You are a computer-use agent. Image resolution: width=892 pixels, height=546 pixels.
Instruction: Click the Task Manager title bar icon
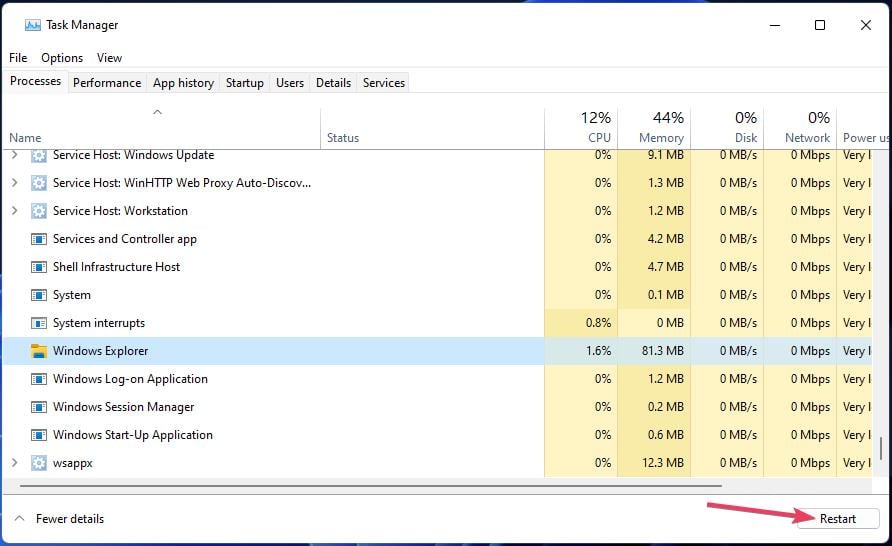[32, 25]
